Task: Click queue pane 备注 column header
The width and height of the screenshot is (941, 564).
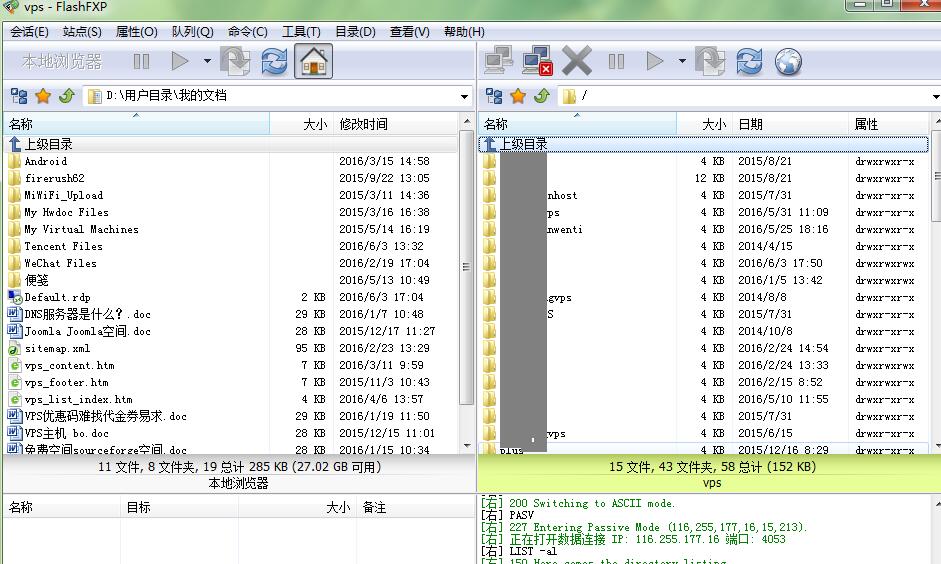Action: pyautogui.click(x=415, y=508)
